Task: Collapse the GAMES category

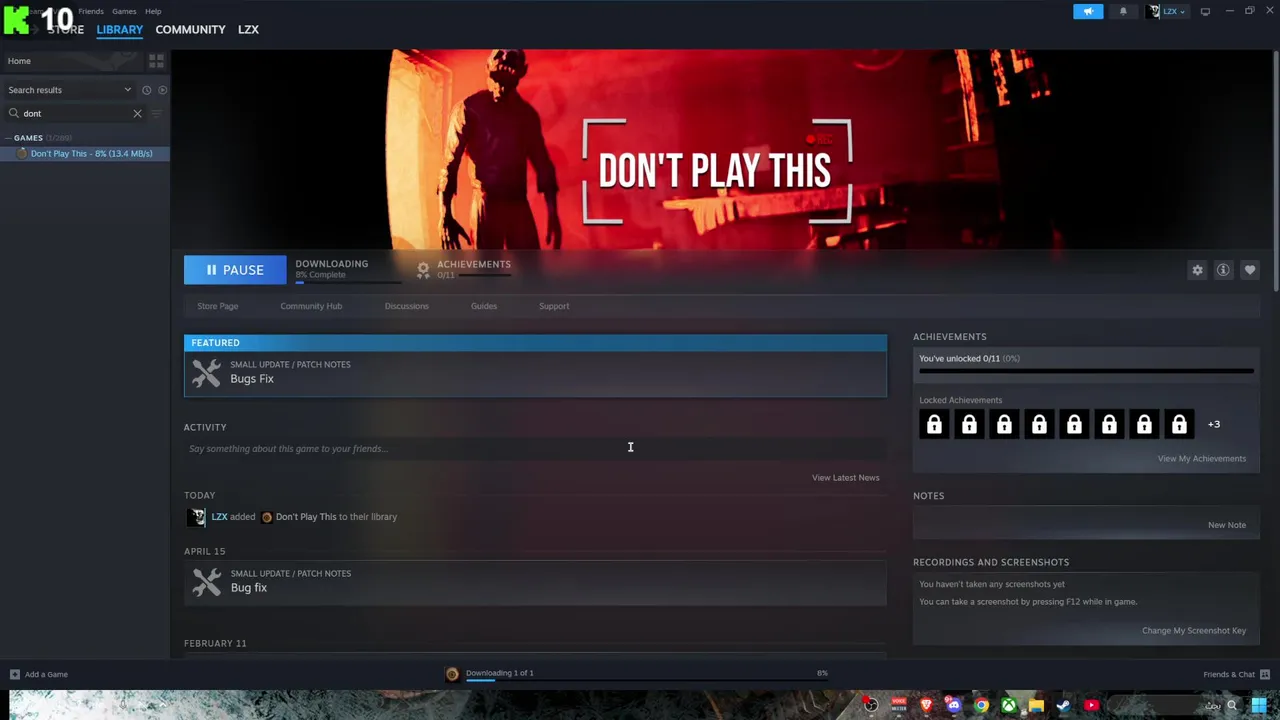Action: pyautogui.click(x=8, y=138)
